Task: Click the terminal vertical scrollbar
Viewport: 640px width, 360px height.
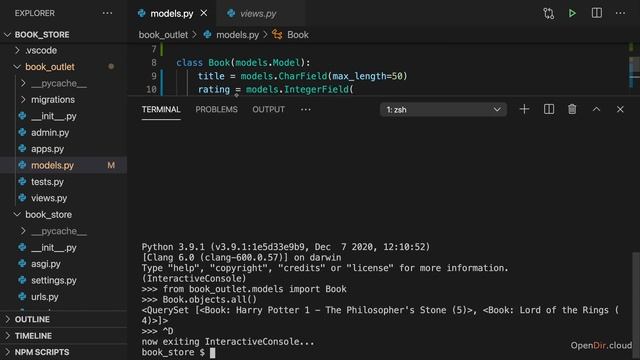Action: coord(636,305)
